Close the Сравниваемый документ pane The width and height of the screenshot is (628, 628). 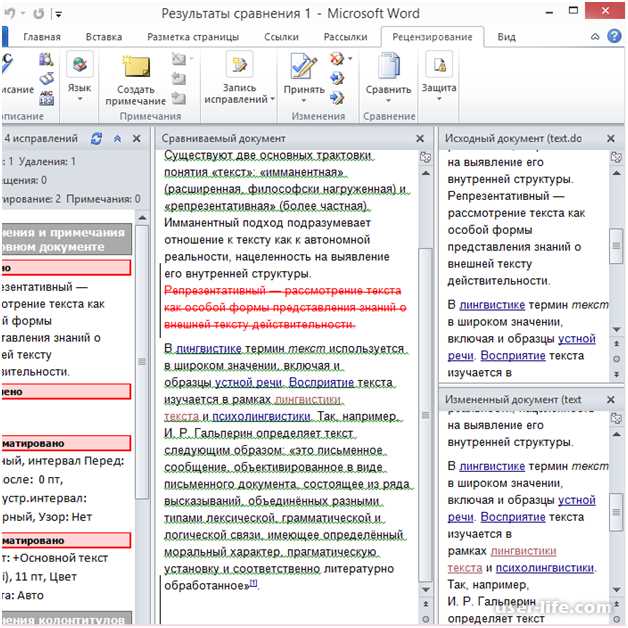420,139
